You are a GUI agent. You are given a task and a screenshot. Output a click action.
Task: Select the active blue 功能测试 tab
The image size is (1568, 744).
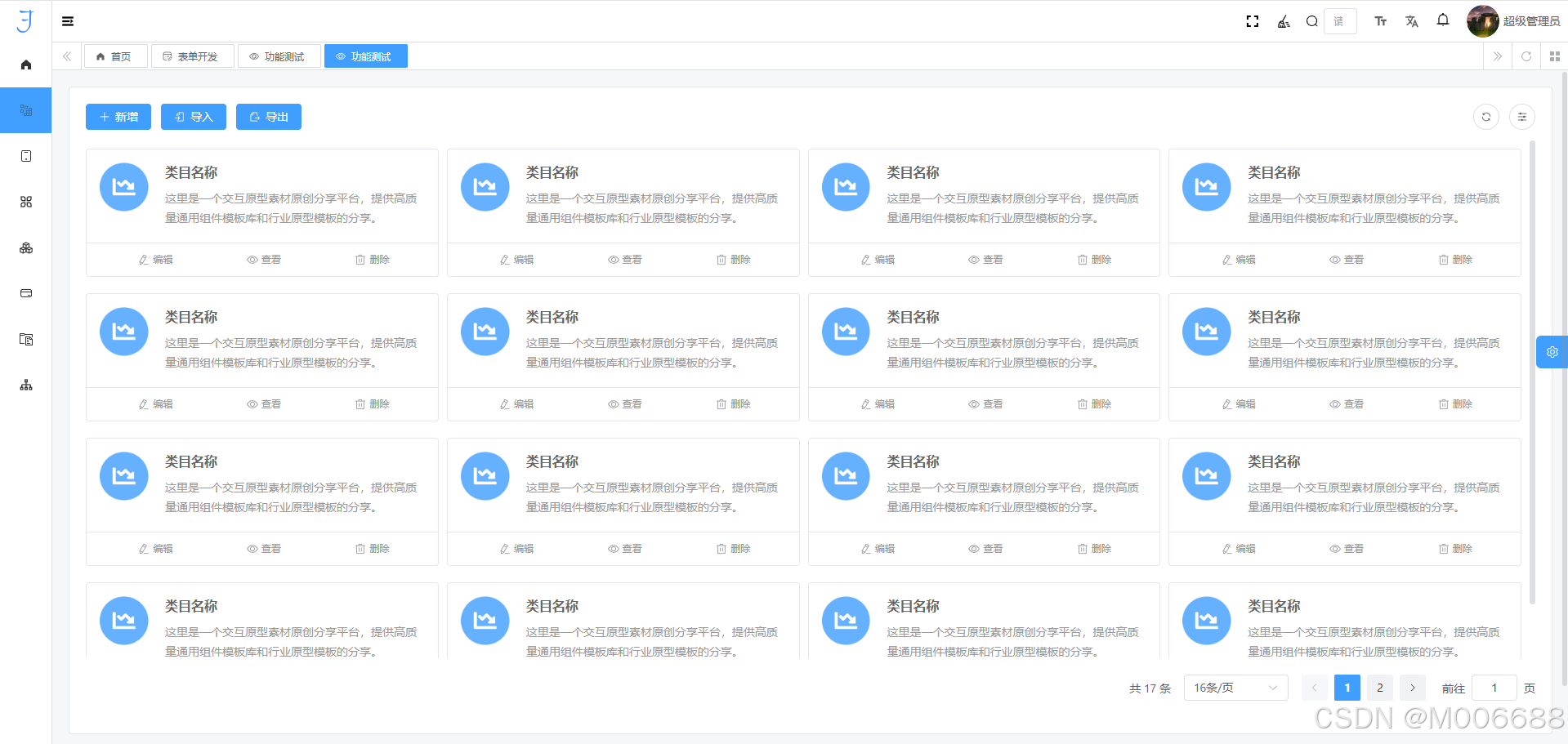click(366, 56)
